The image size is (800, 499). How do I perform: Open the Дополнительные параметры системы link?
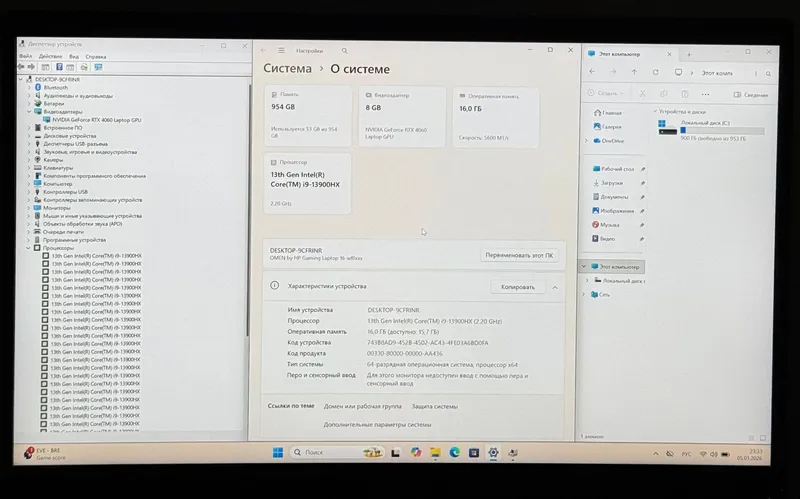point(377,425)
